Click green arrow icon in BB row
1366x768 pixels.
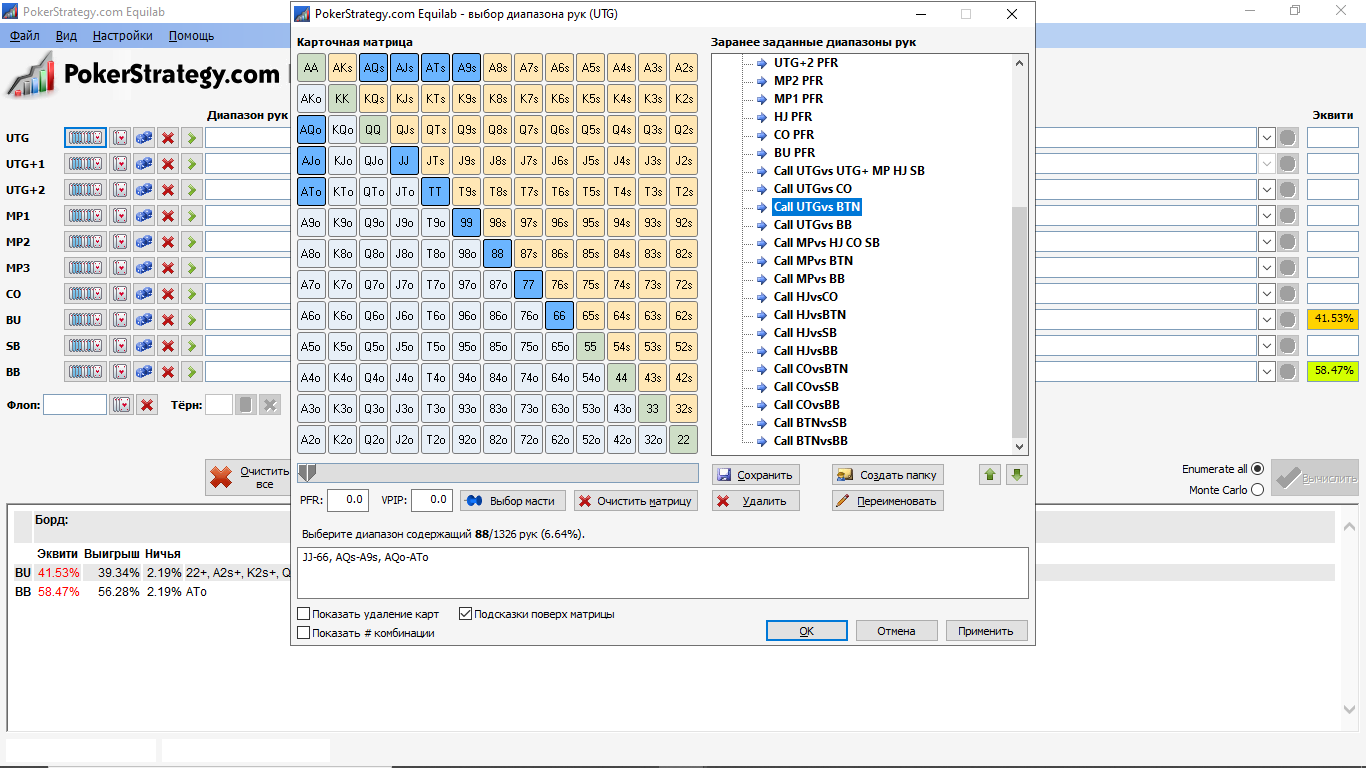[191, 371]
